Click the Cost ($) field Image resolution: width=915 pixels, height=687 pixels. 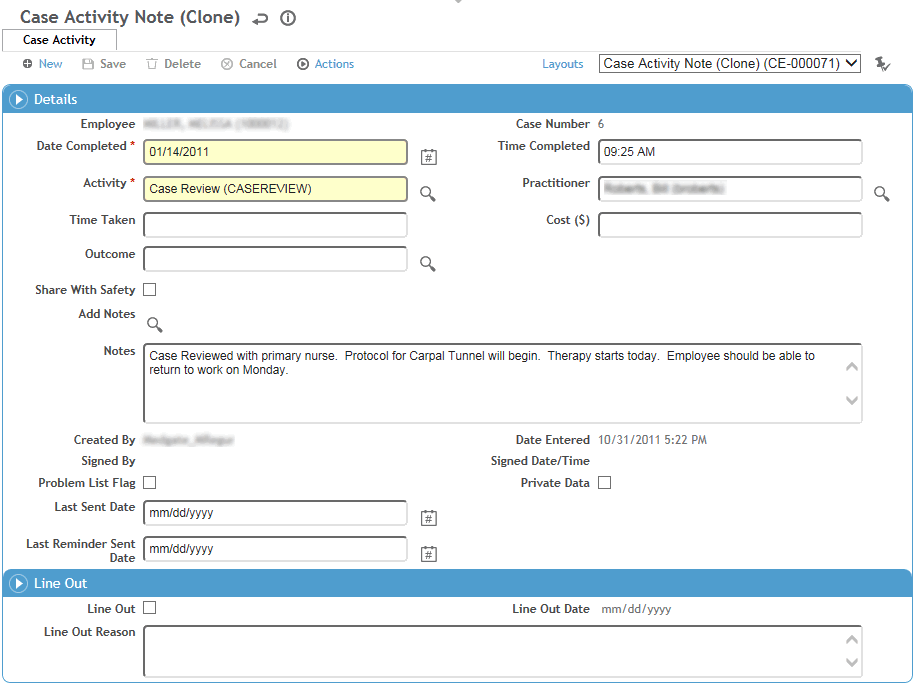pyautogui.click(x=730, y=225)
